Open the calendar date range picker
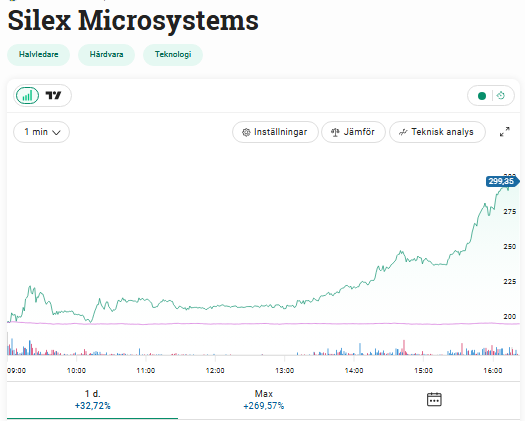 (x=434, y=400)
